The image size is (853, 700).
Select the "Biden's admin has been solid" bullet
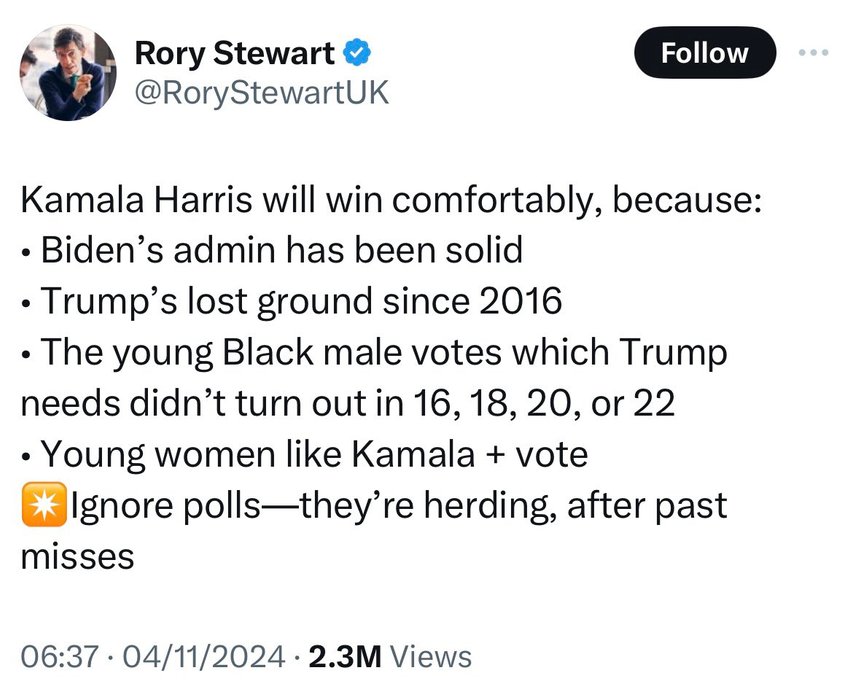280,250
